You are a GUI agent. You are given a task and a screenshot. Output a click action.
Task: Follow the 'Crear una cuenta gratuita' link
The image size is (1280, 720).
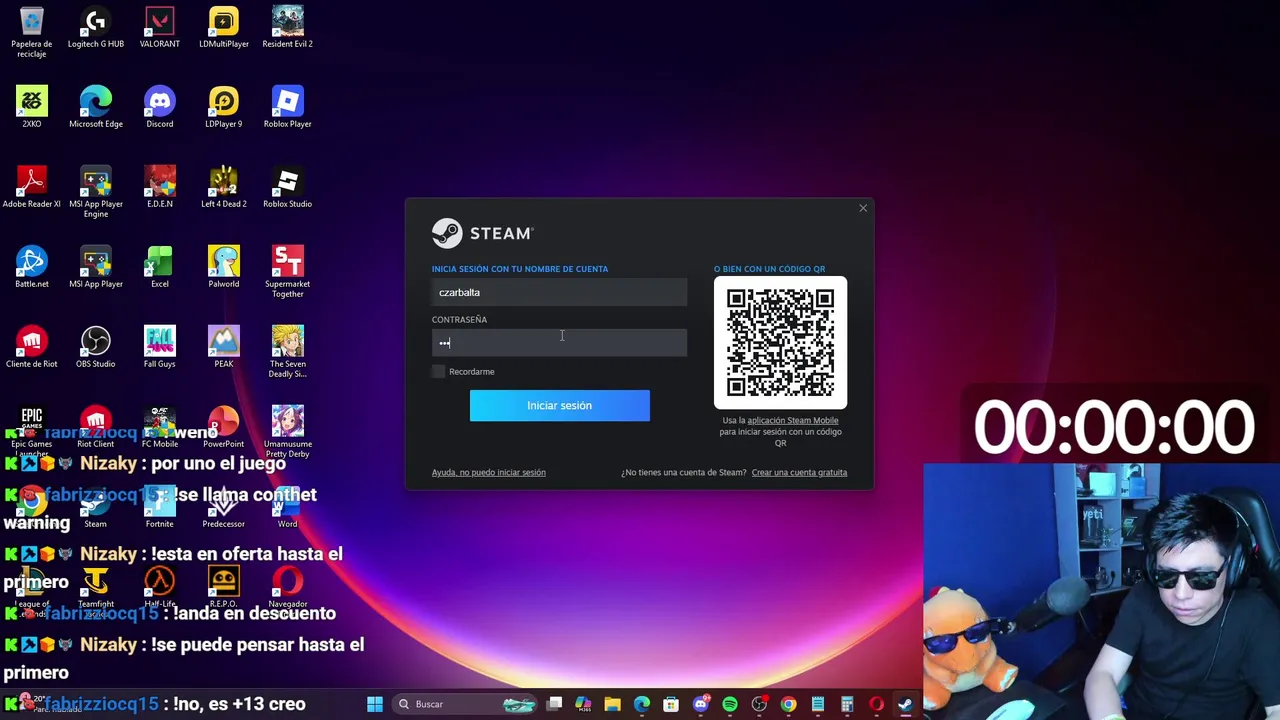(799, 472)
